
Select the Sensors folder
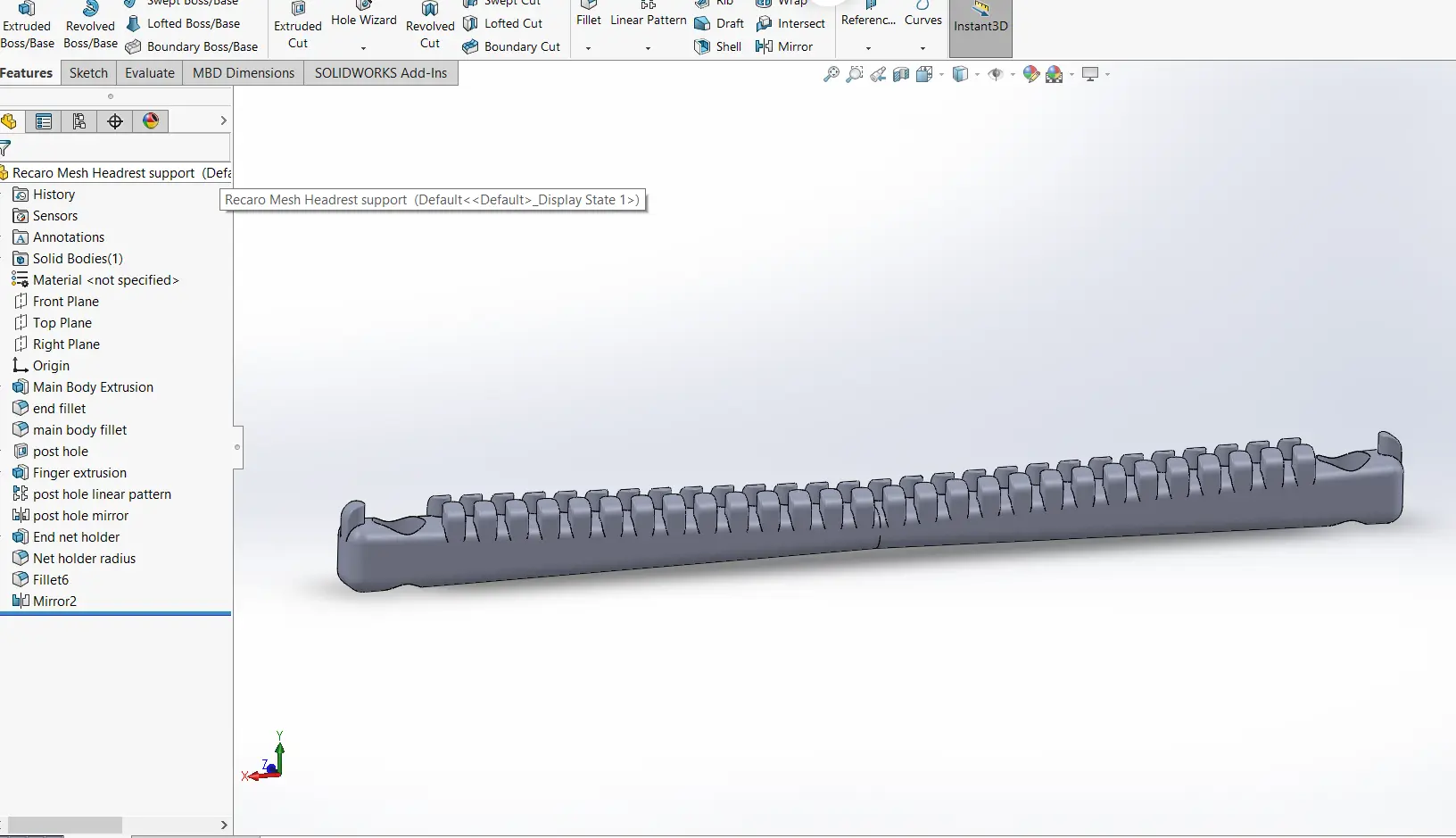click(x=45, y=216)
